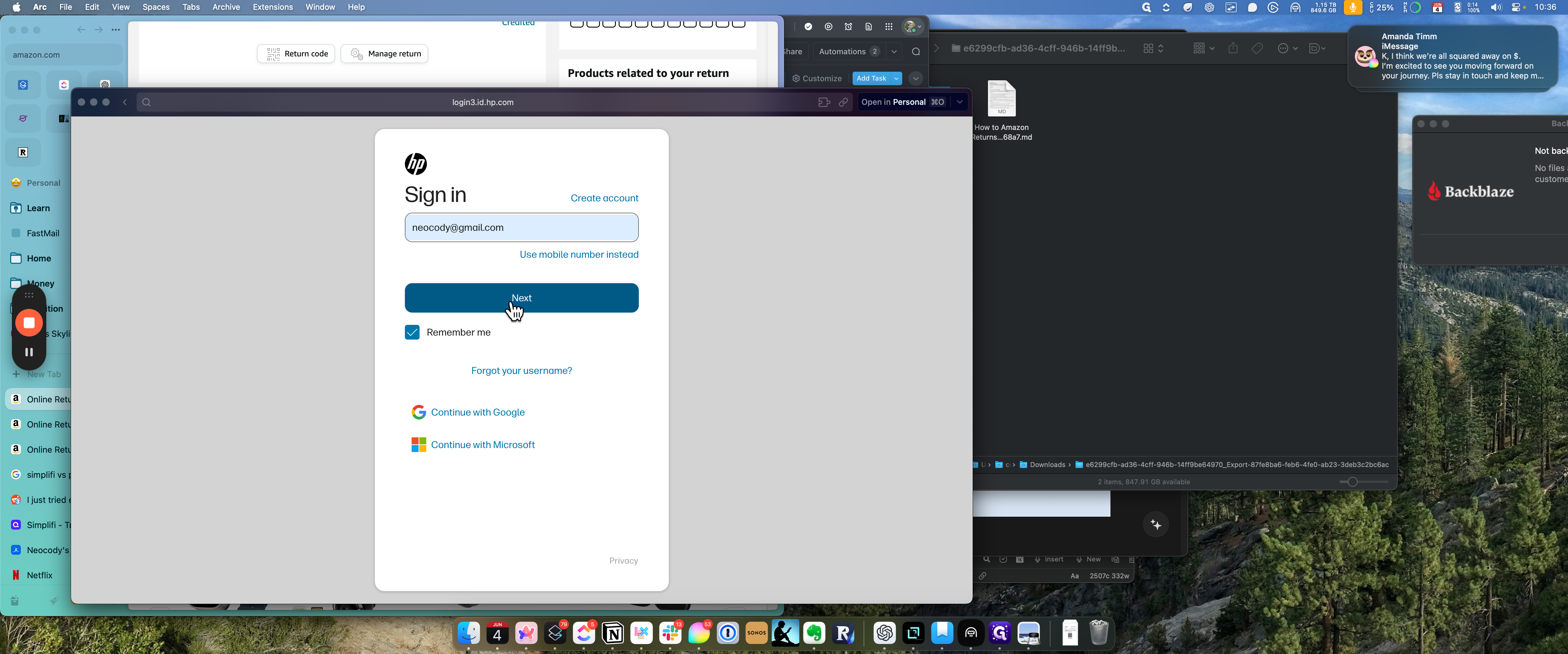The image size is (1568, 654).
Task: Click the microphone icon in menu bar
Action: [x=1352, y=7]
